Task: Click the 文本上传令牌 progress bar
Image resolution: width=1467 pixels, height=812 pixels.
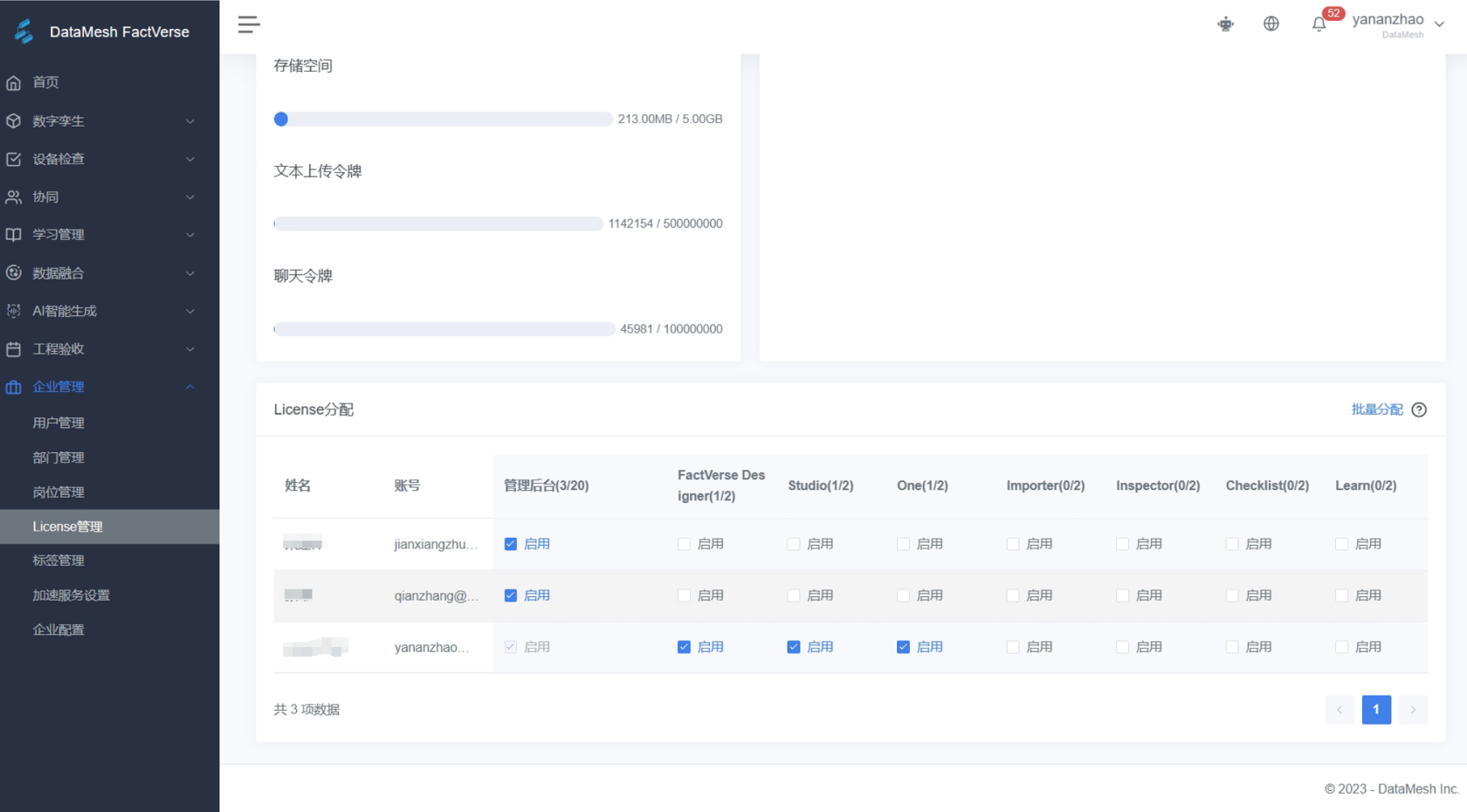Action: pos(438,224)
